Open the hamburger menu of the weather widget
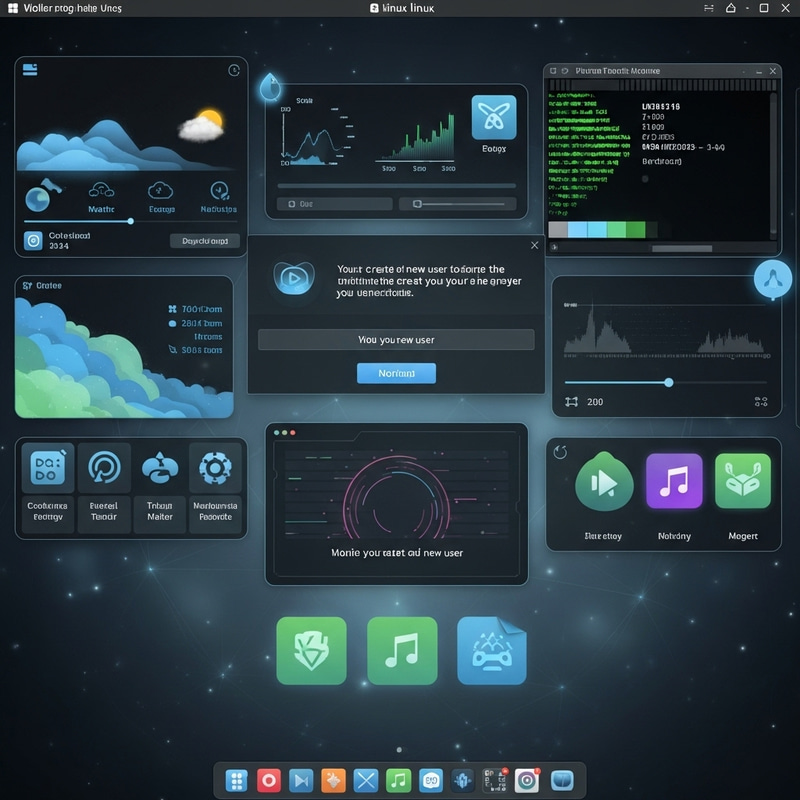 click(x=28, y=71)
